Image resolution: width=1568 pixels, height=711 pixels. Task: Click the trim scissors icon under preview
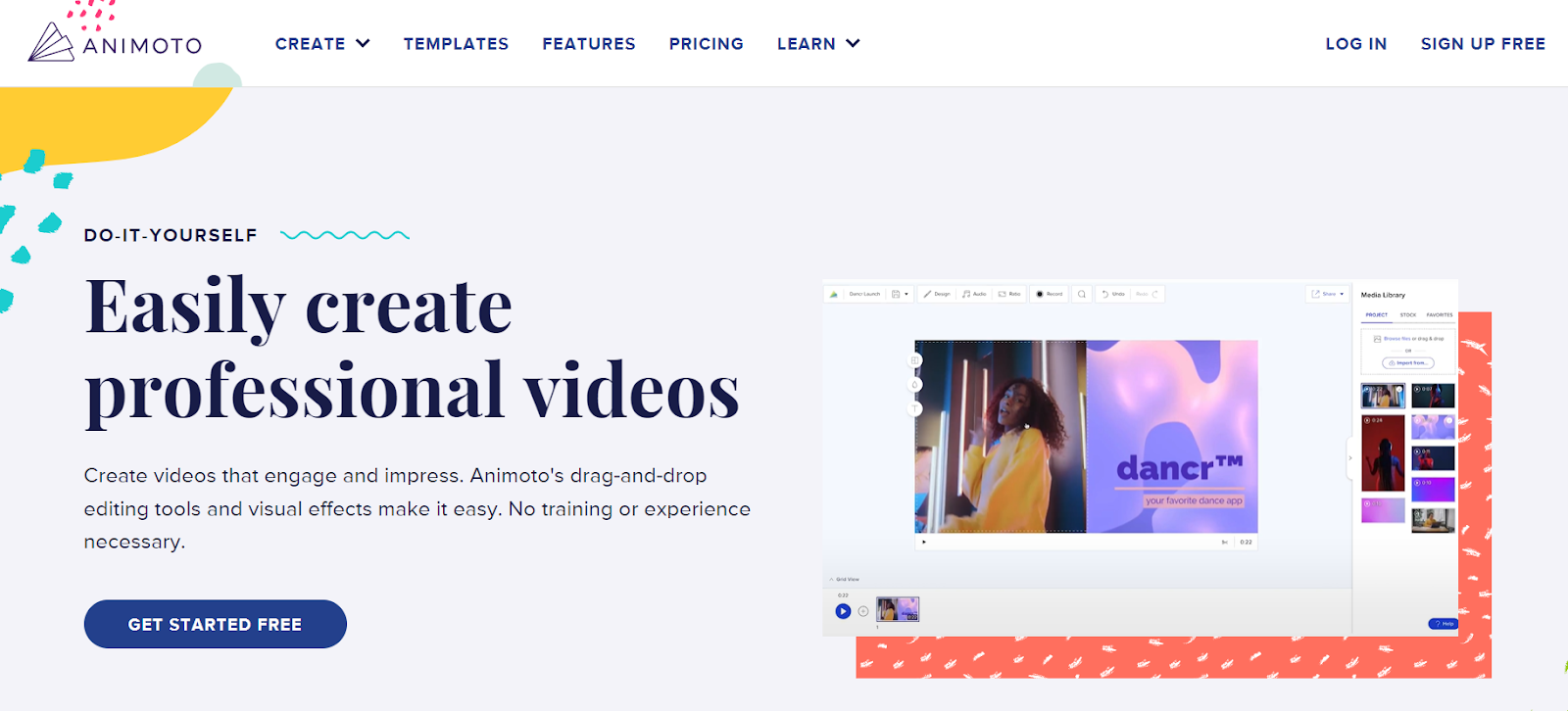pos(1224,542)
